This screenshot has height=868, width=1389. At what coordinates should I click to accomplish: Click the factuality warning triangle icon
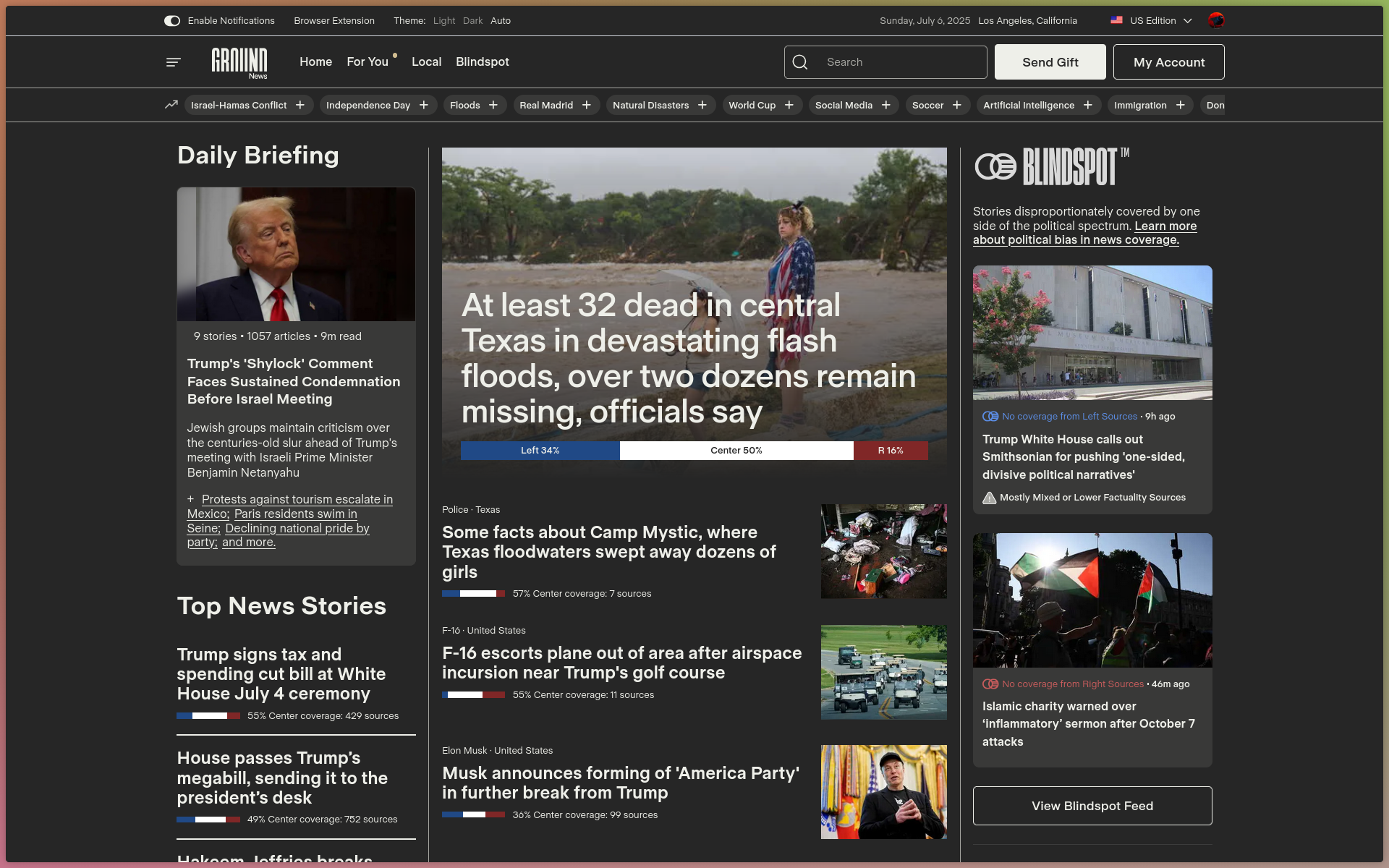point(990,498)
